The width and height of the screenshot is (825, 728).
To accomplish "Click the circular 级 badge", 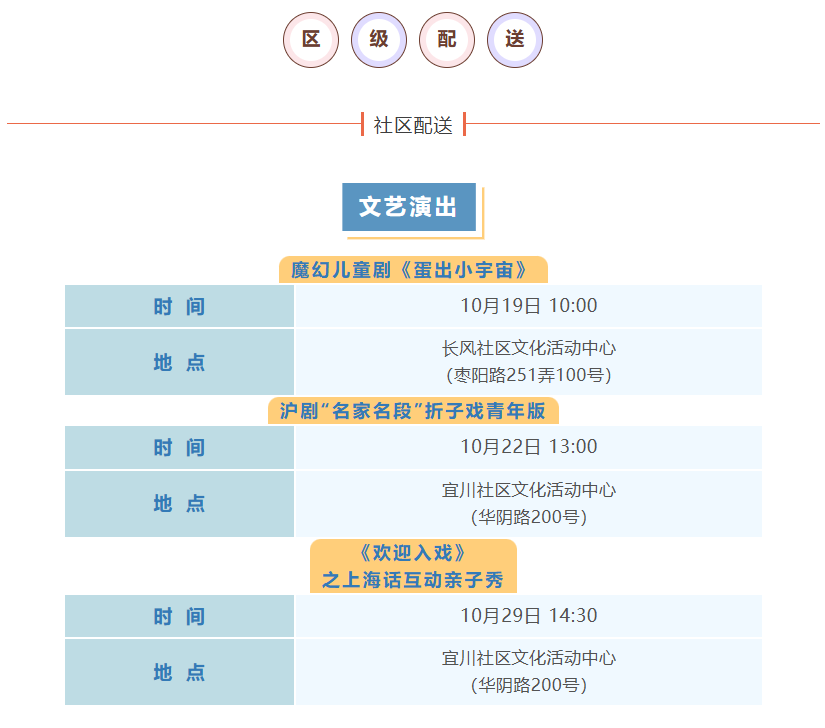I will point(379,40).
